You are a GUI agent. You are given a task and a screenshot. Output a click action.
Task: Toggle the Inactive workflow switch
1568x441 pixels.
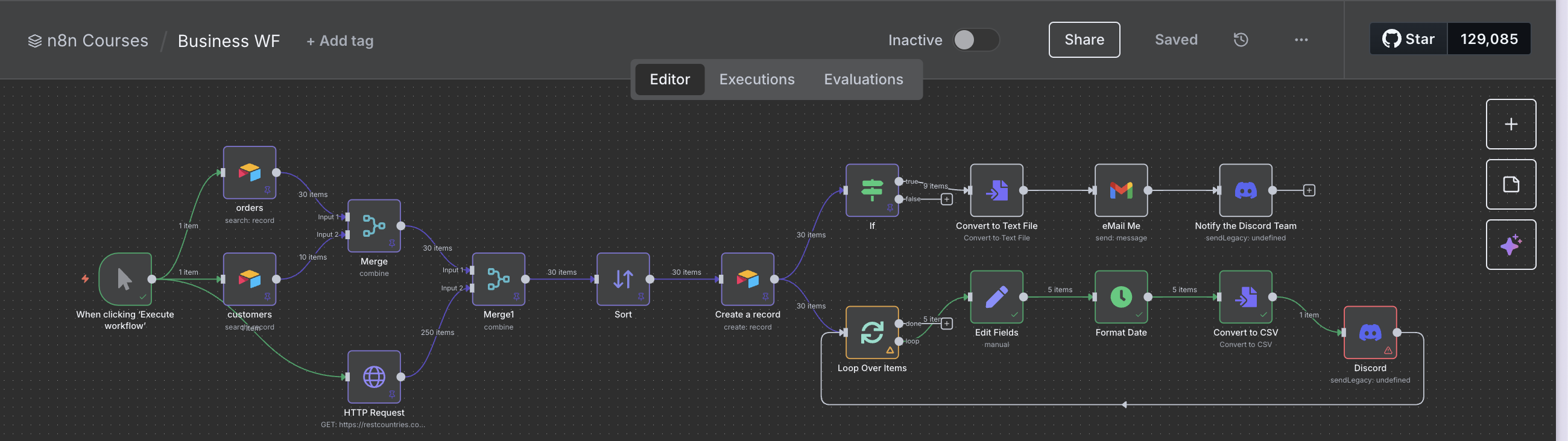click(975, 40)
